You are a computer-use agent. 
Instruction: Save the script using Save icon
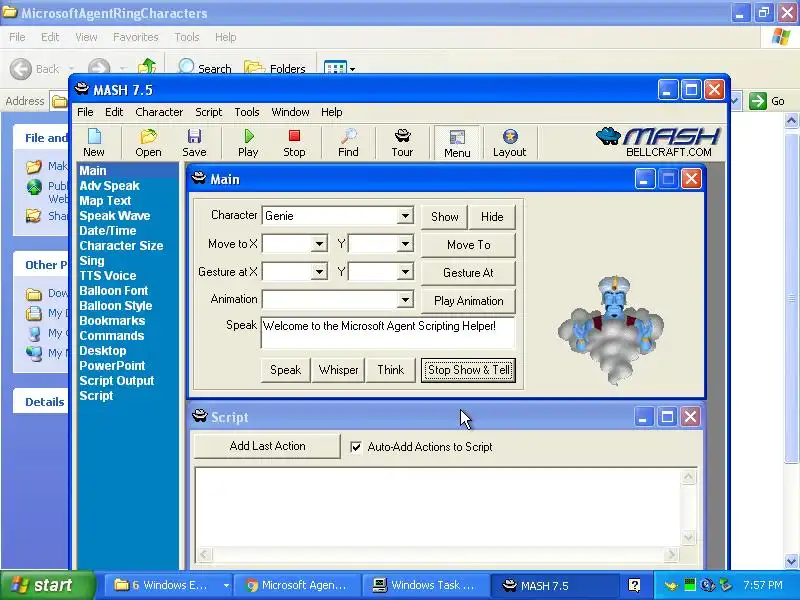coord(194,143)
